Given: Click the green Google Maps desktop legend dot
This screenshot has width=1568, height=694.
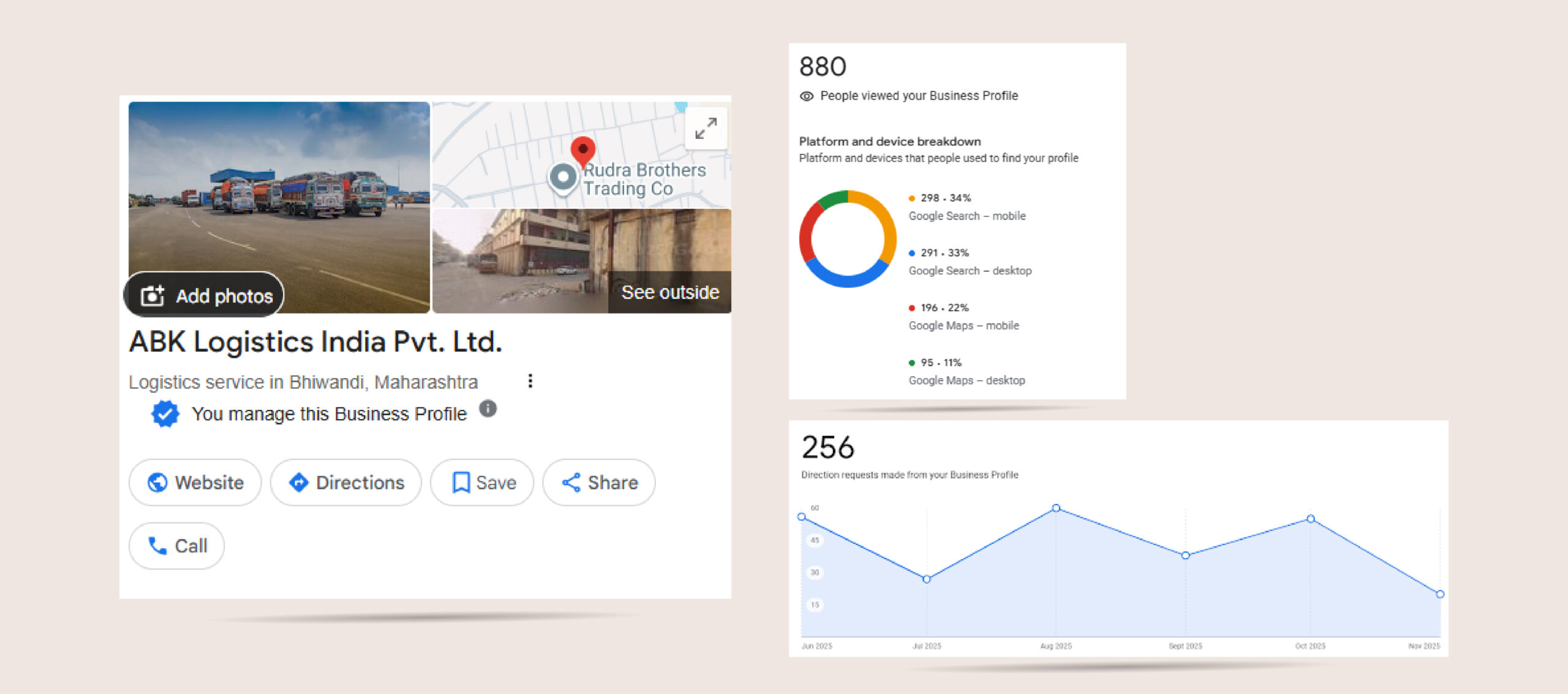Looking at the screenshot, I should point(911,363).
